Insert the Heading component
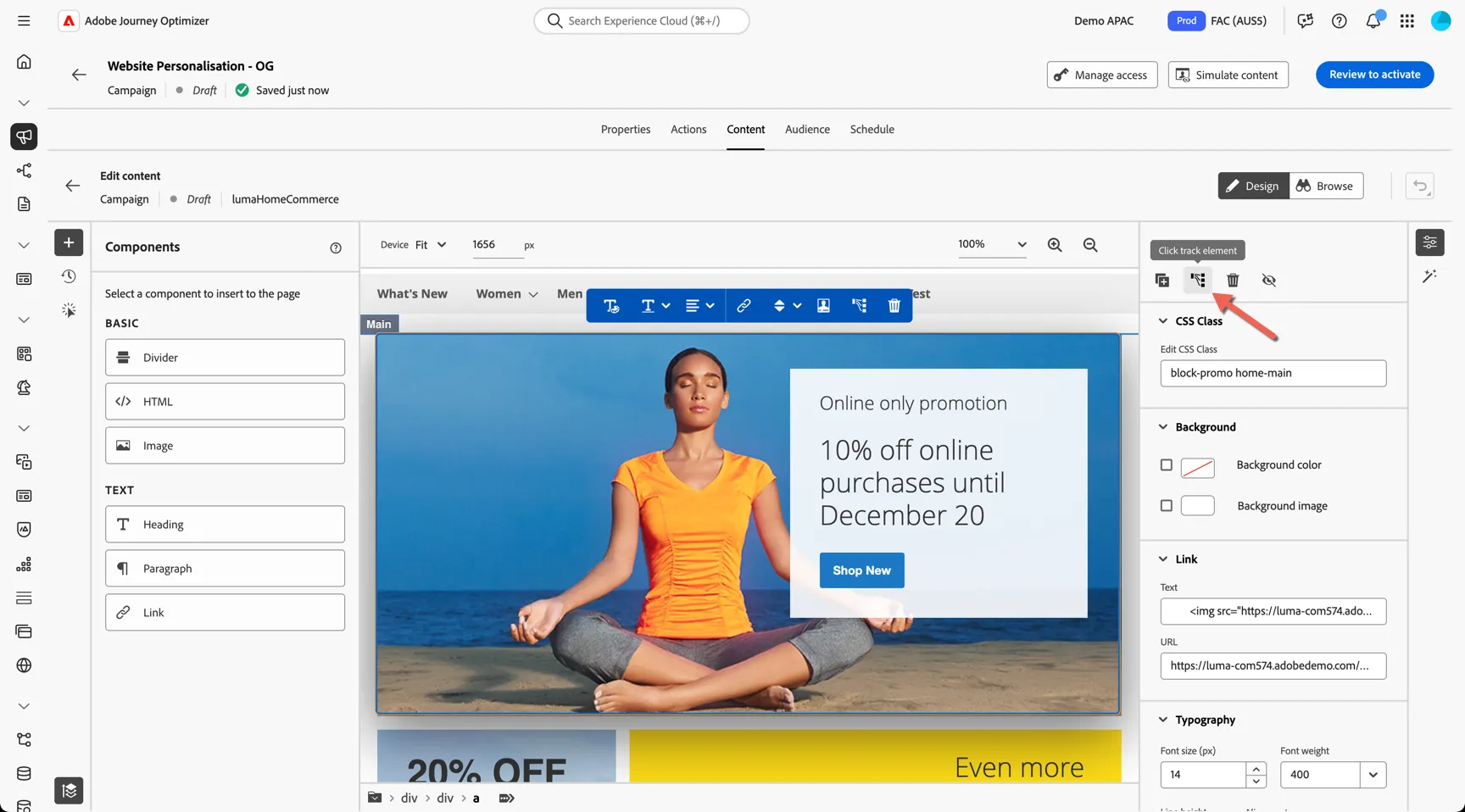The width and height of the screenshot is (1465, 812). click(225, 525)
